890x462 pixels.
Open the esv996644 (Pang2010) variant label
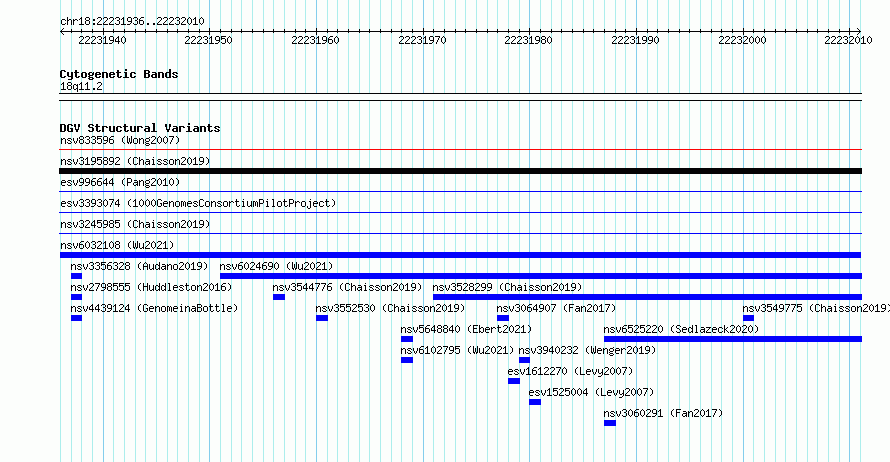click(x=120, y=182)
